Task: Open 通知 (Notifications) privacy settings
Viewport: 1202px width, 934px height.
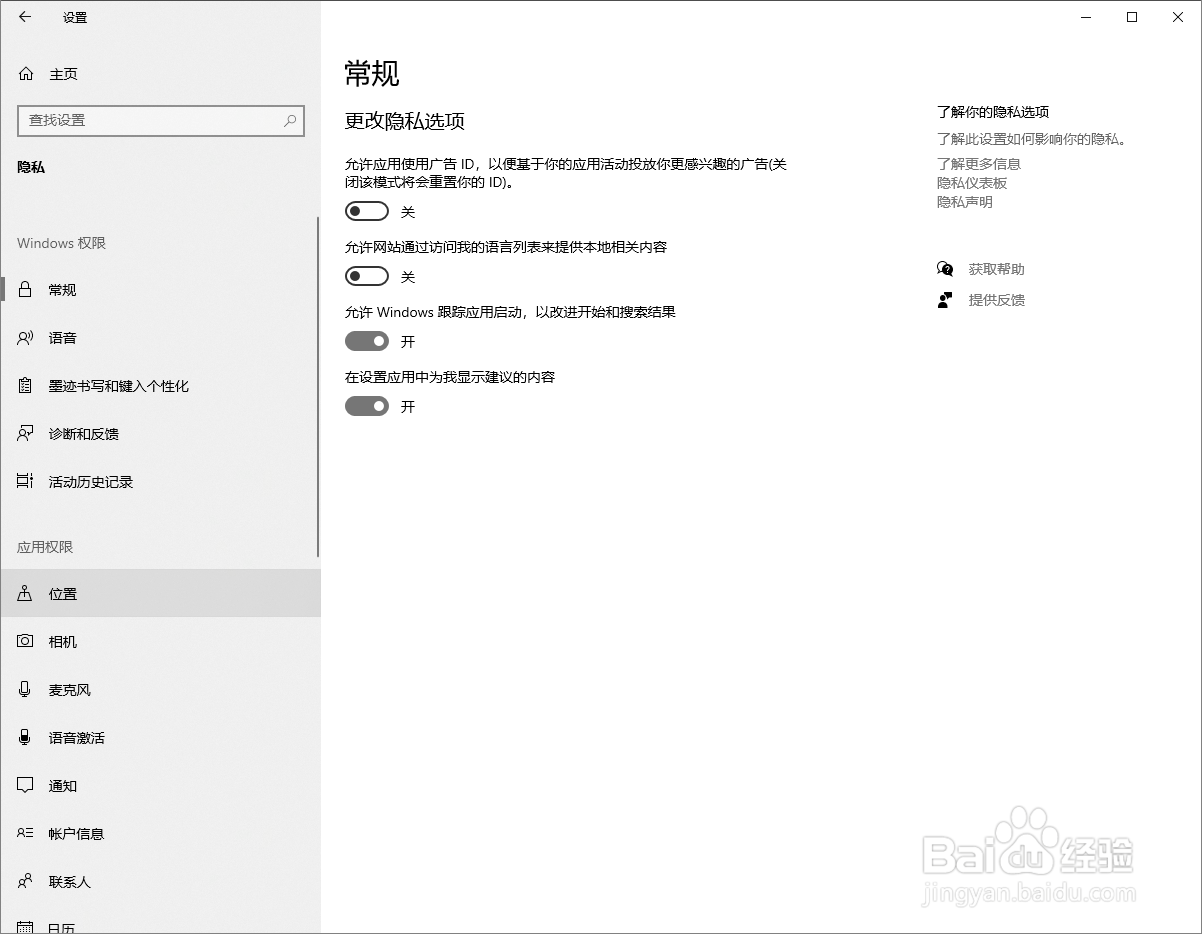Action: pyautogui.click(x=62, y=785)
